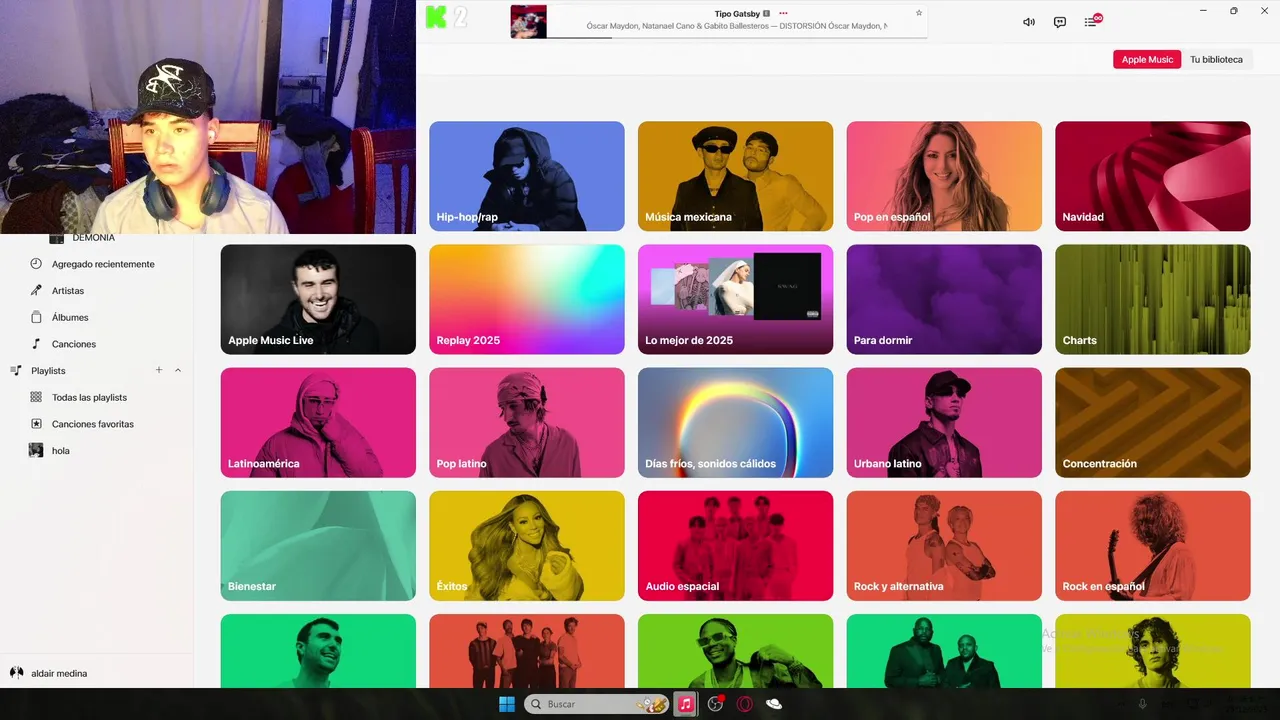This screenshot has width=1280, height=720.
Task: Open the play queue list icon
Action: pos(1092,21)
